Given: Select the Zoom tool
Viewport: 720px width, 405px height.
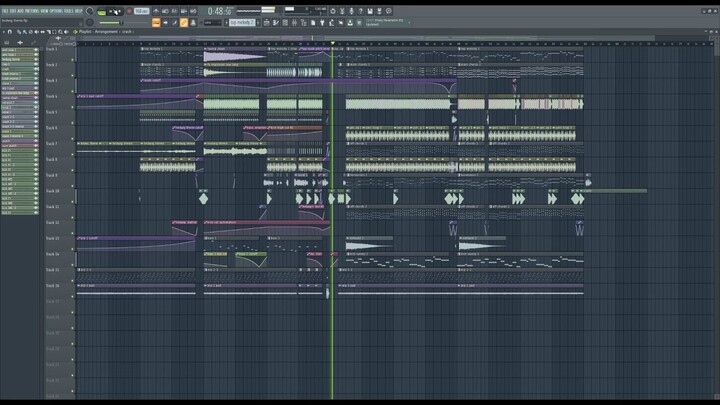Looking at the screenshot, I should coord(60,32).
